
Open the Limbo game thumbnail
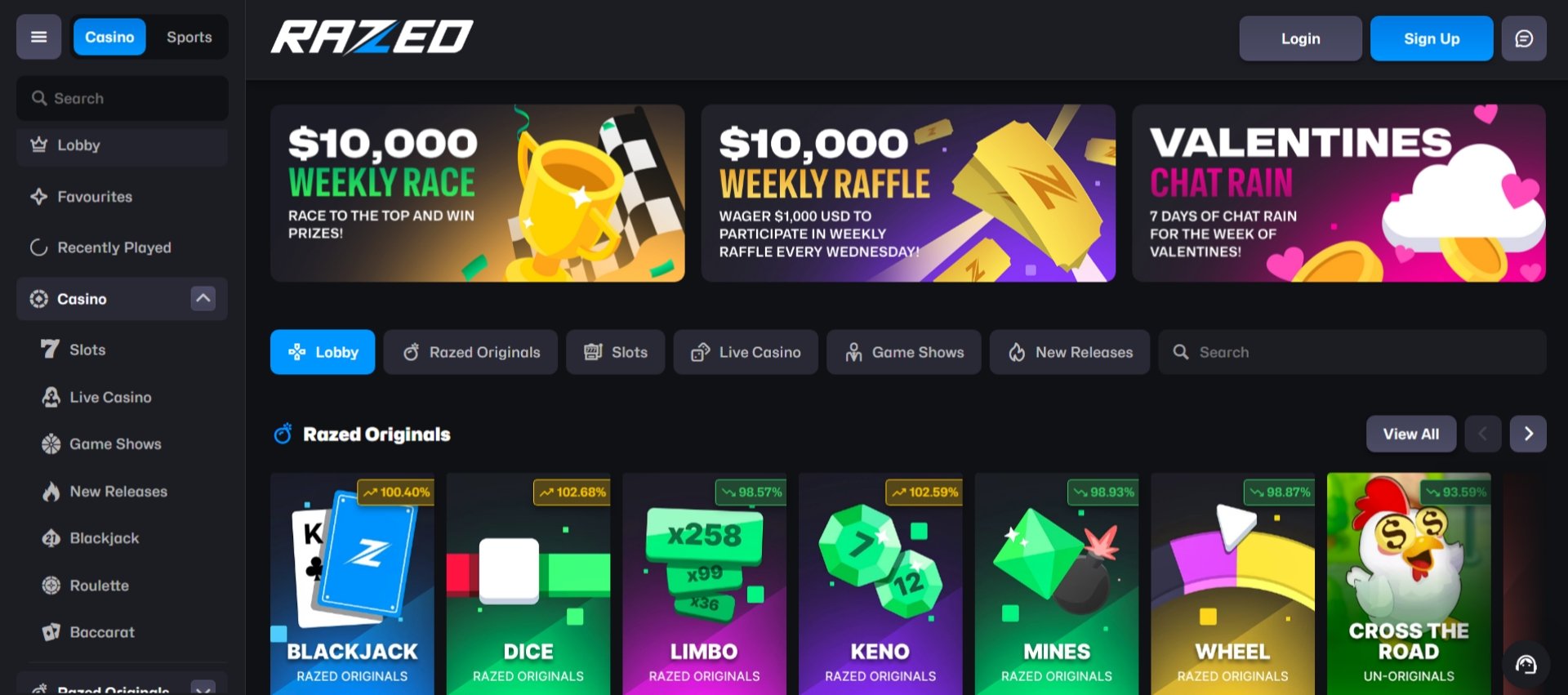[x=704, y=584]
